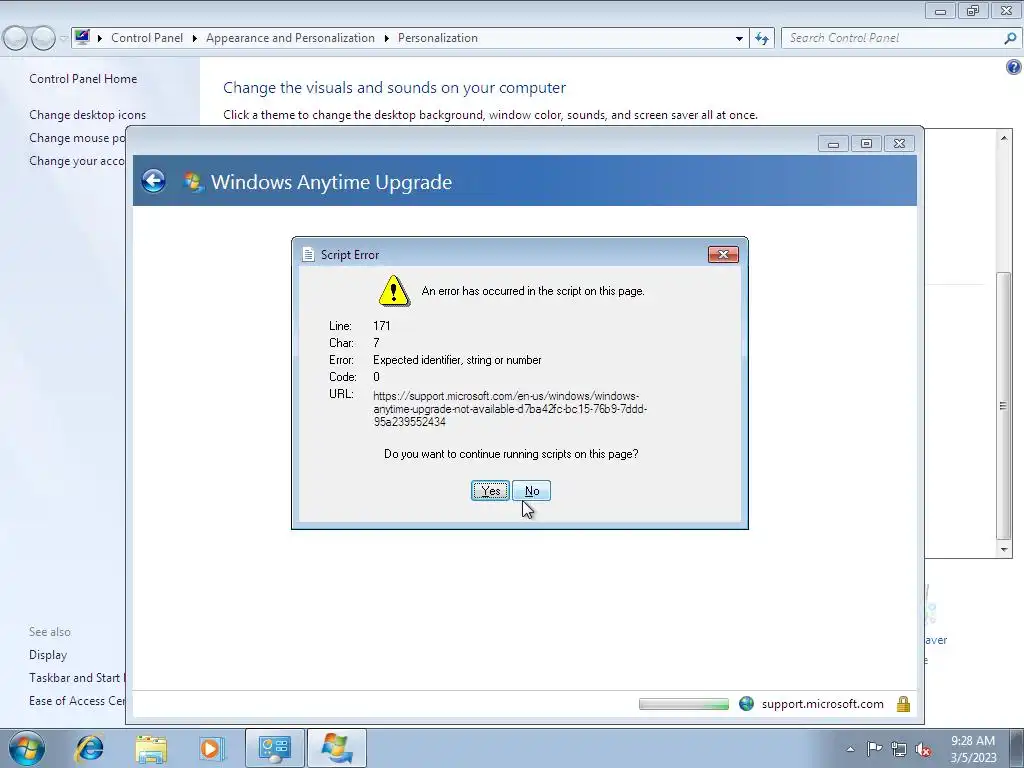Click No in Script Error dialog
Screen dimensions: 1024x768
pos(532,490)
